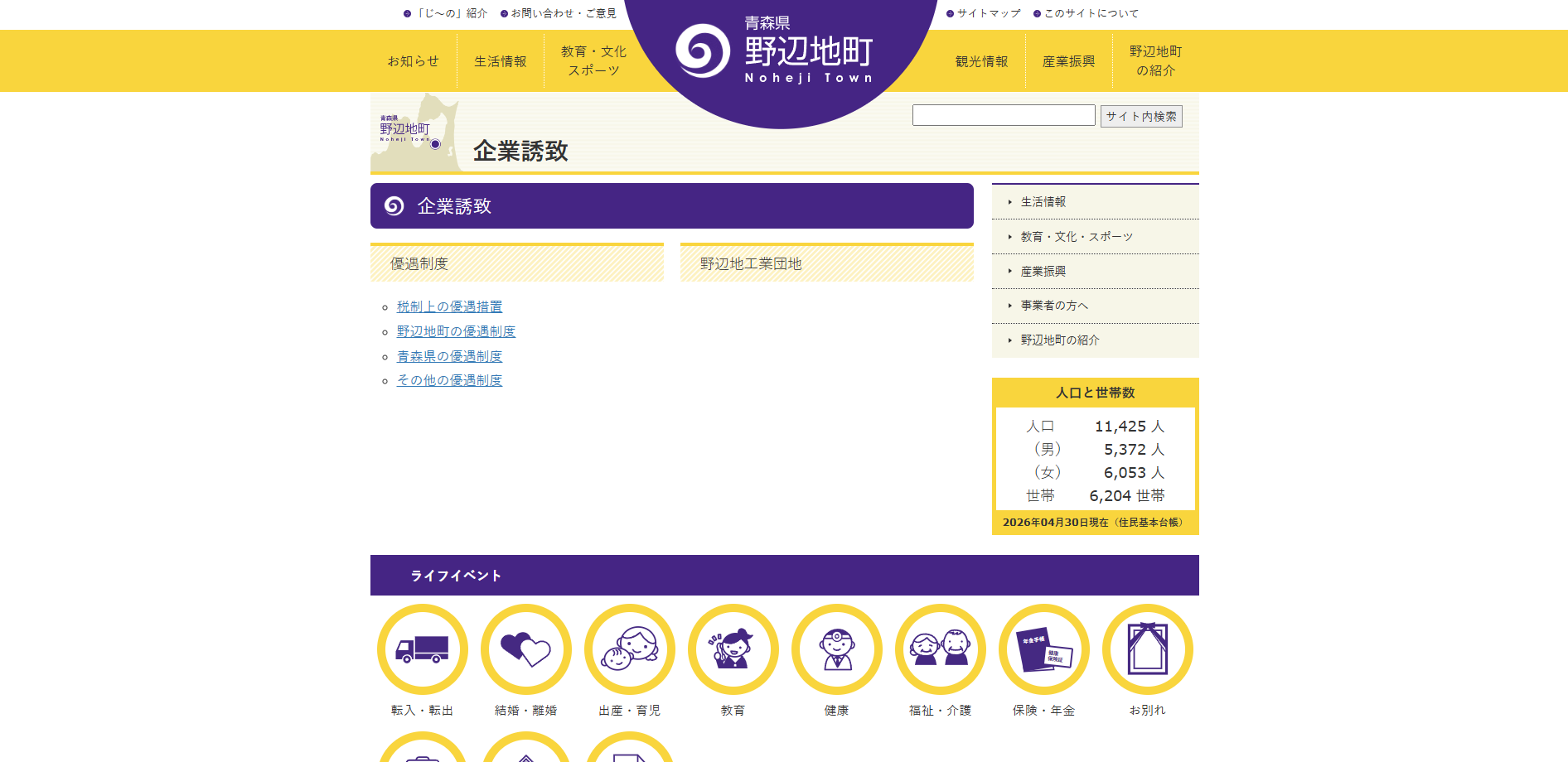The image size is (1568, 762).
Task: Open the 健康 doctor icon
Action: [x=837, y=649]
